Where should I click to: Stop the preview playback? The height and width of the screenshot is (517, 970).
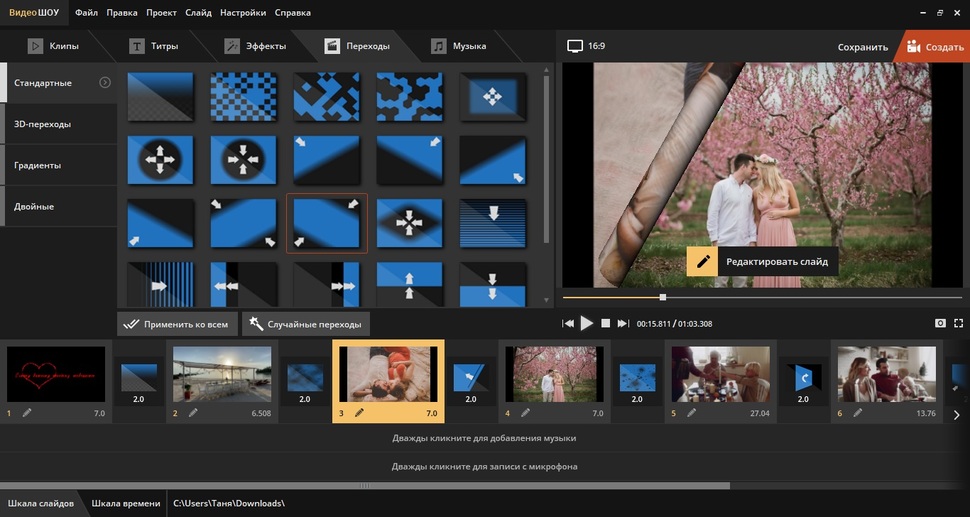click(x=606, y=323)
